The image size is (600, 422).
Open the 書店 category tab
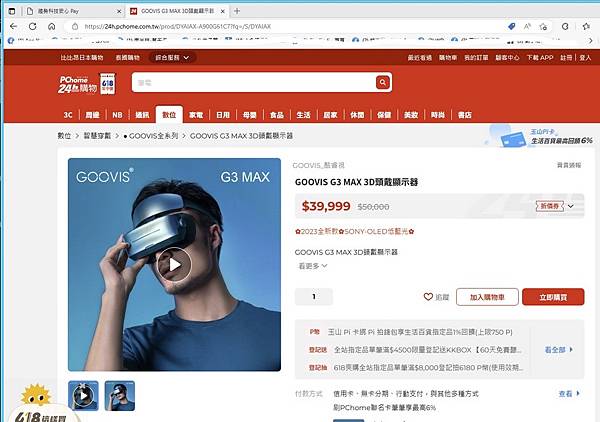point(465,115)
